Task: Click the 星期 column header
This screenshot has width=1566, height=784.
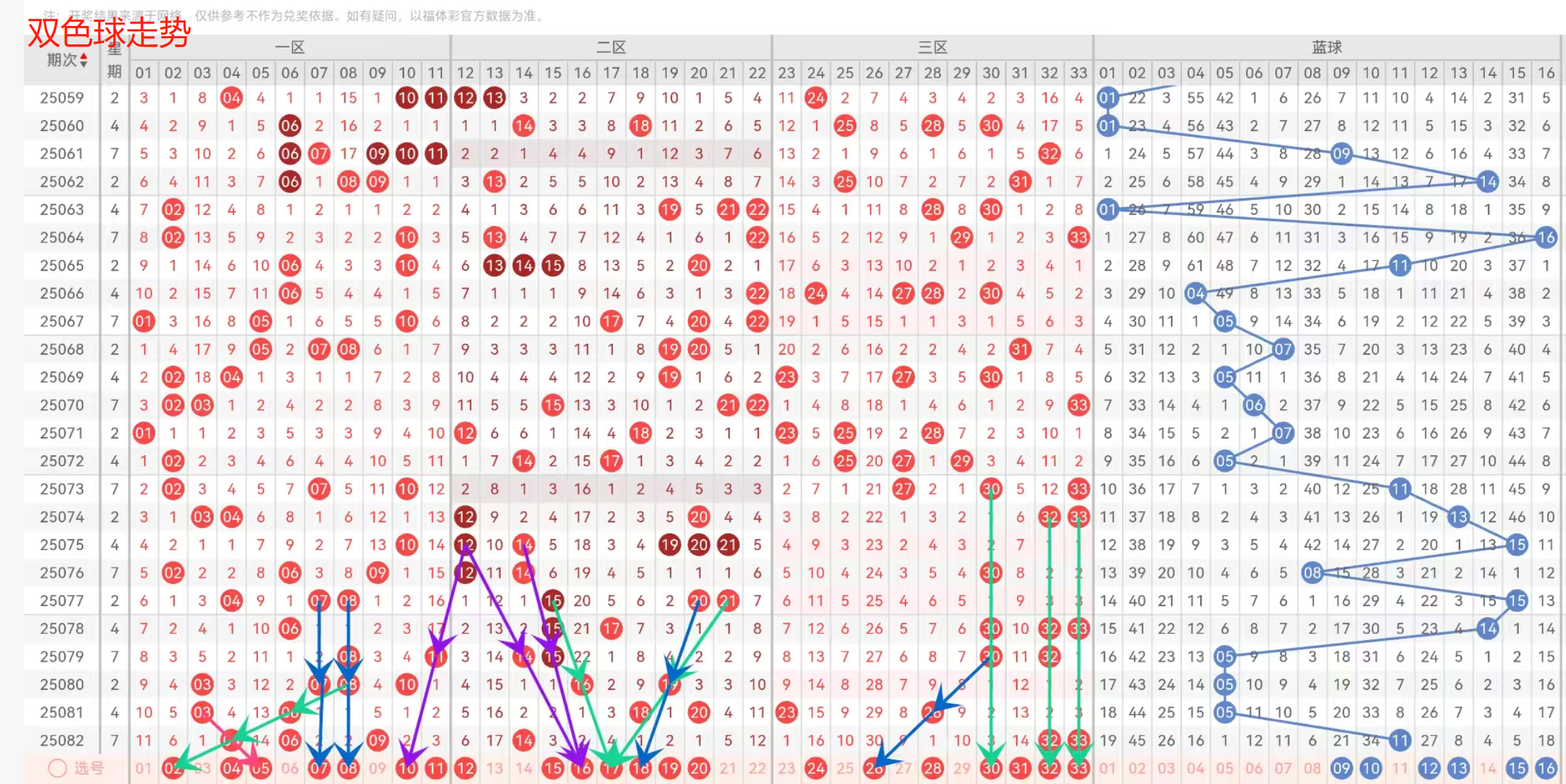Action: [x=115, y=60]
